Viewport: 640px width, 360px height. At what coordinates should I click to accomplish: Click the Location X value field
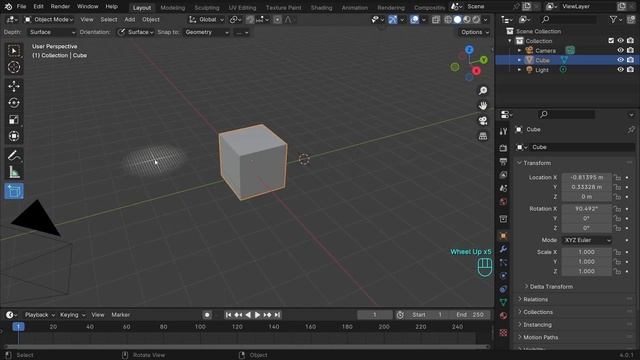point(587,177)
